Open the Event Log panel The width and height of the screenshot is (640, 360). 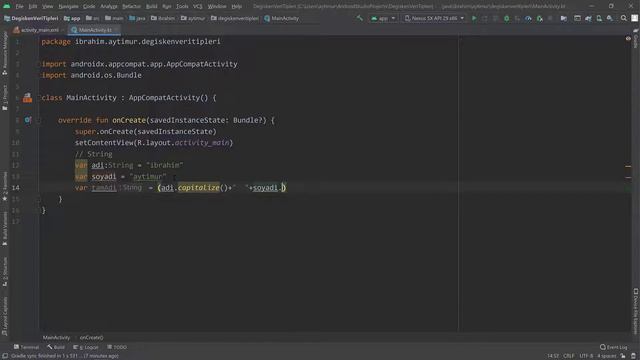coord(614,347)
